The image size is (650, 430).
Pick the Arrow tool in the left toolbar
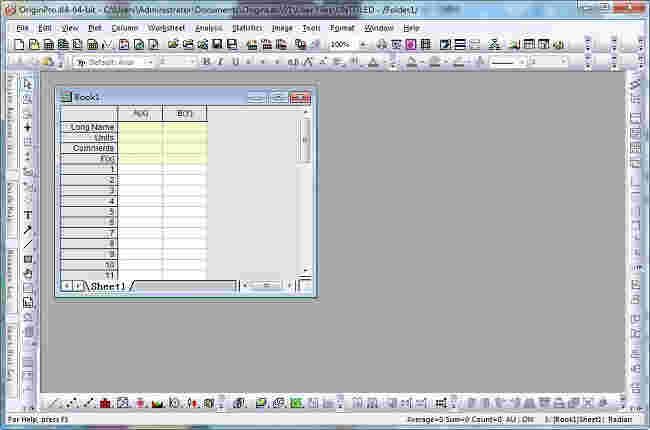(28, 229)
